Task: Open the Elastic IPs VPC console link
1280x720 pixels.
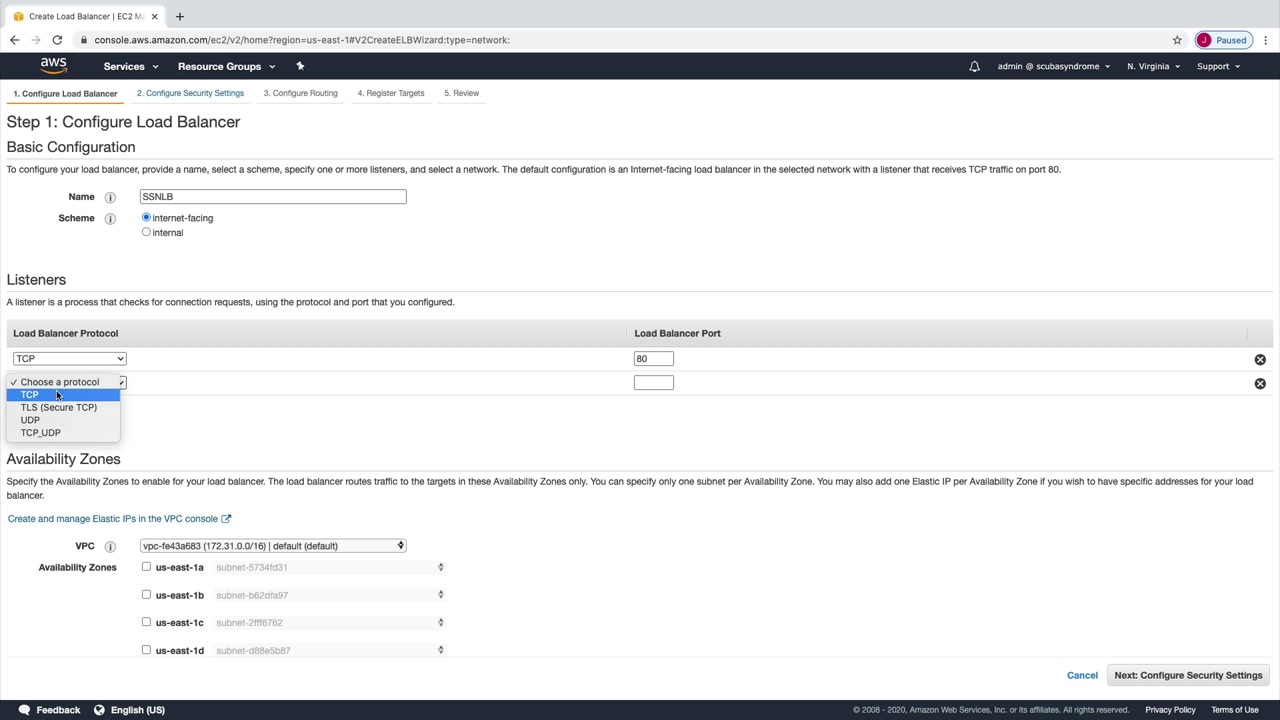Action: [119, 519]
